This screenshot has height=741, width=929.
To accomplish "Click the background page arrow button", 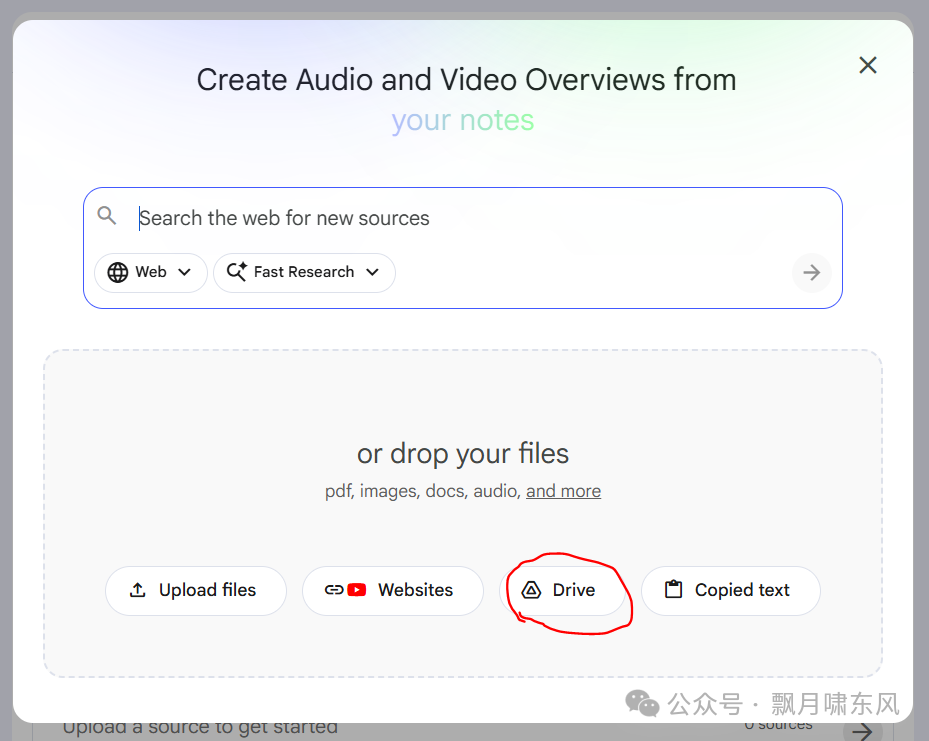I will (863, 731).
